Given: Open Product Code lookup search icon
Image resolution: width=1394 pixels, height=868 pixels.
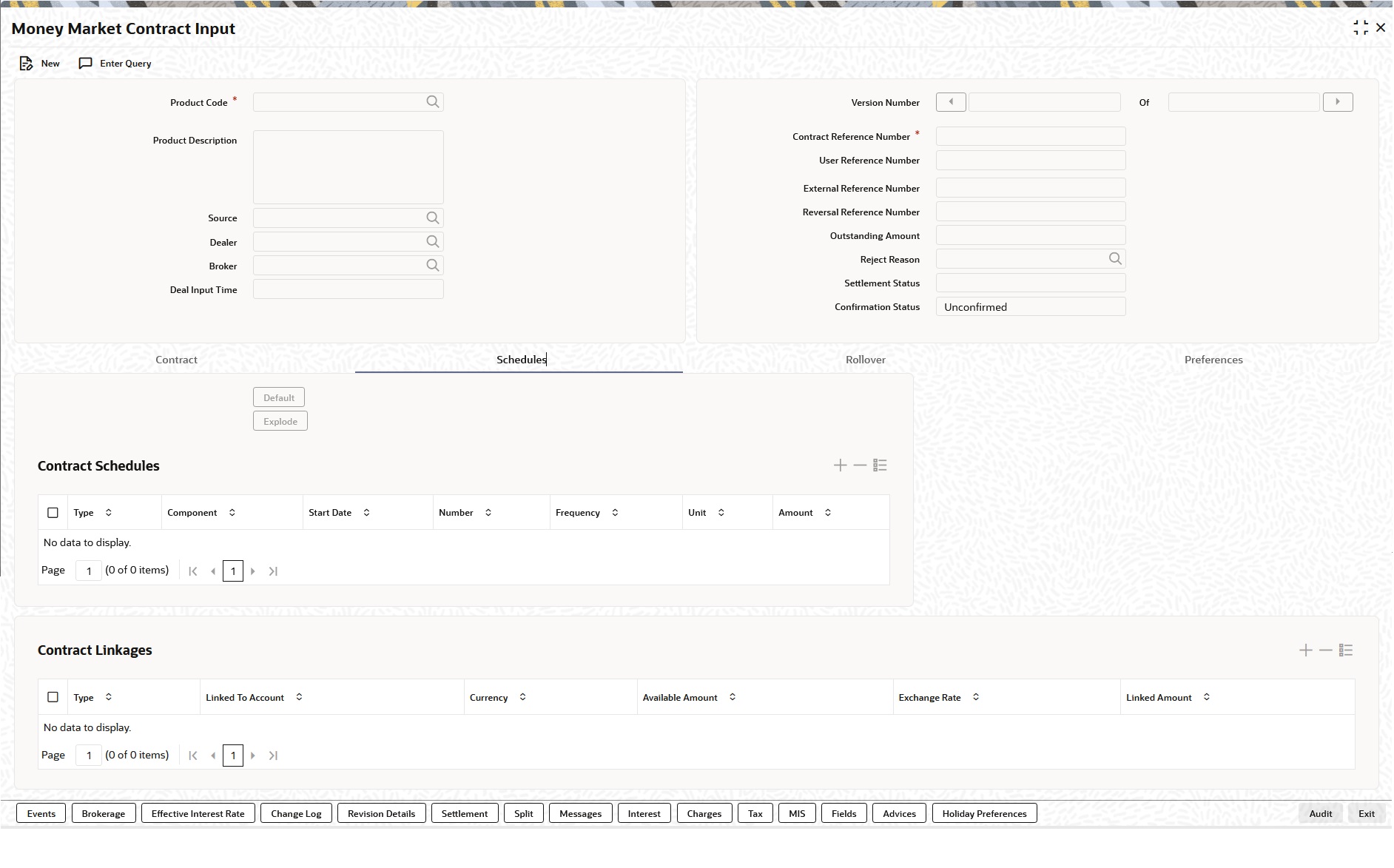Looking at the screenshot, I should point(433,102).
